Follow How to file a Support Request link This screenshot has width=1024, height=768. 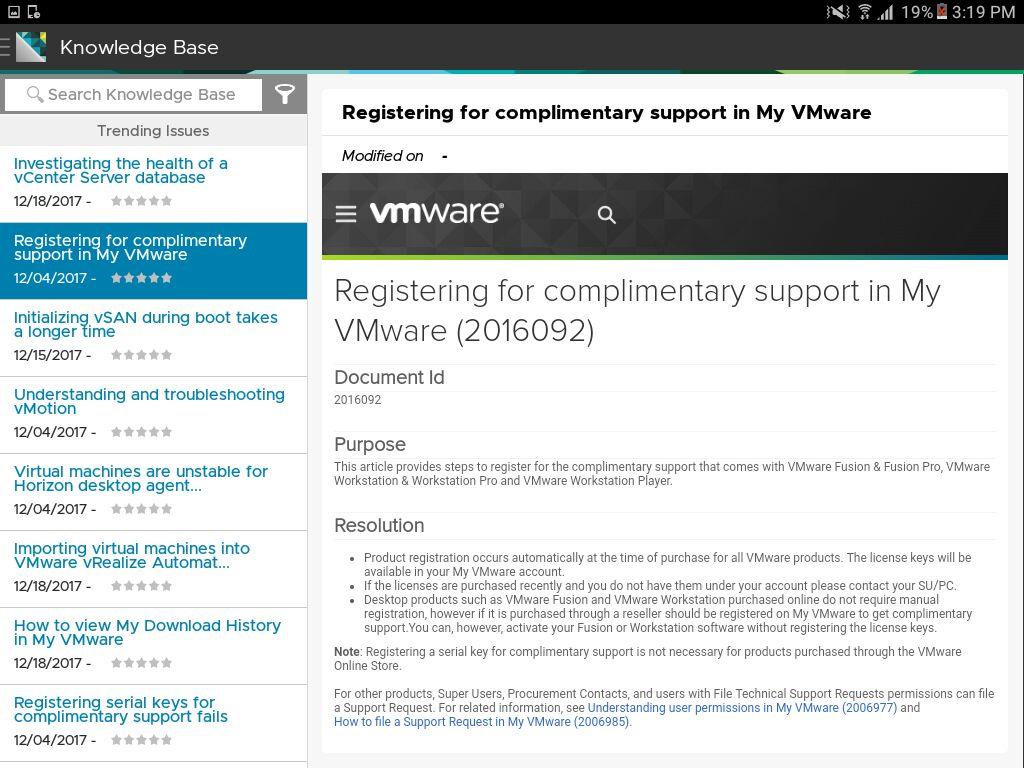point(483,722)
